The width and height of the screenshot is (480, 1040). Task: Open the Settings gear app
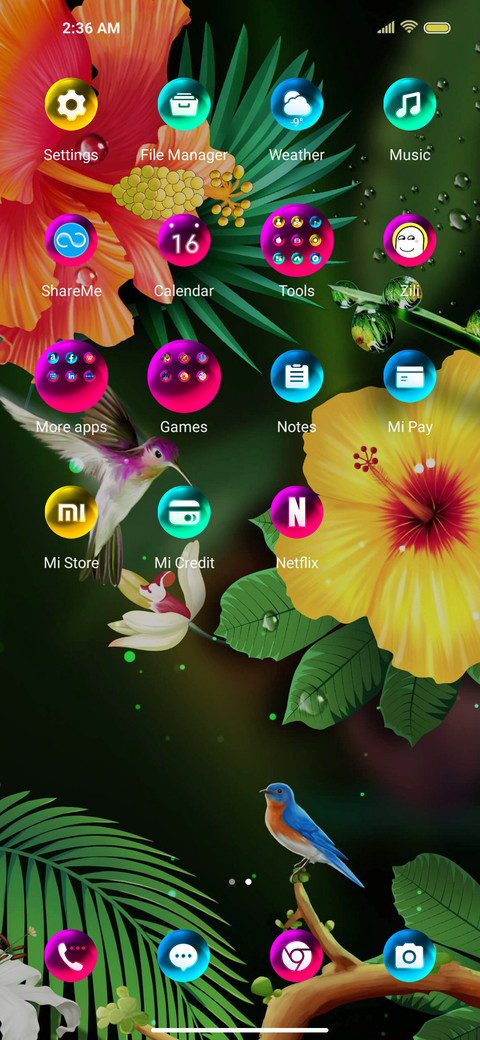coord(71,104)
